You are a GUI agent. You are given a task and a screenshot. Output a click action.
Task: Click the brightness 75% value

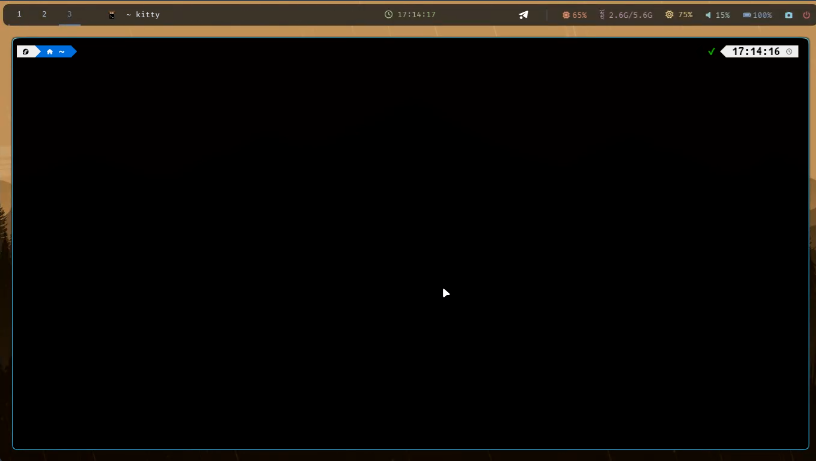coord(685,15)
